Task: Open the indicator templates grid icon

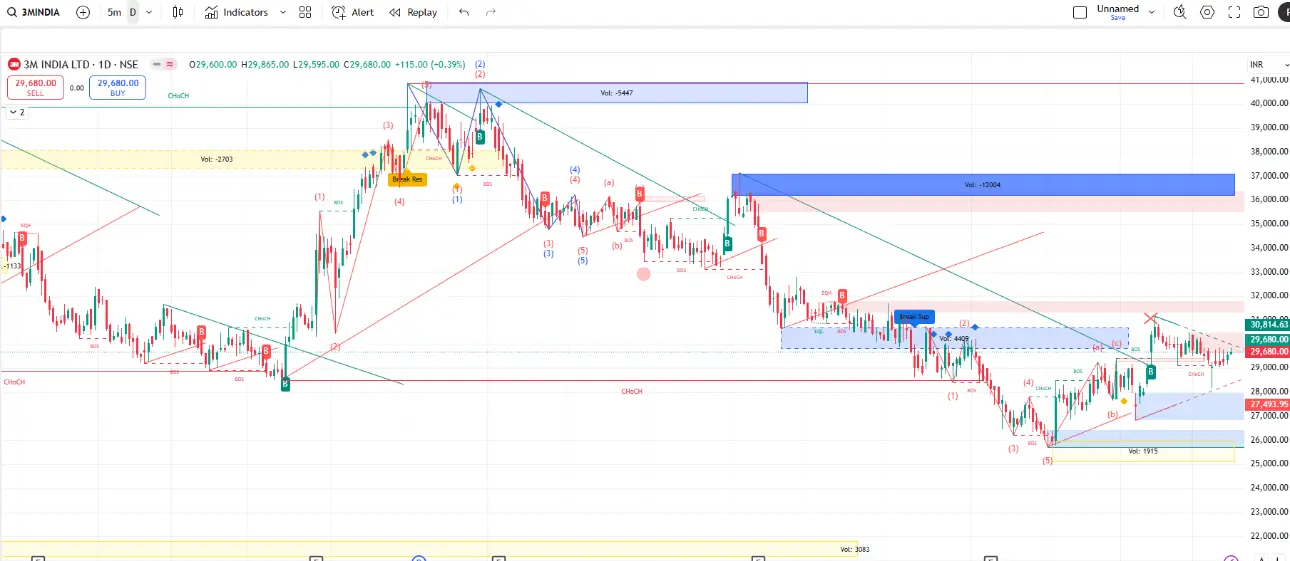Action: pyautogui.click(x=304, y=12)
